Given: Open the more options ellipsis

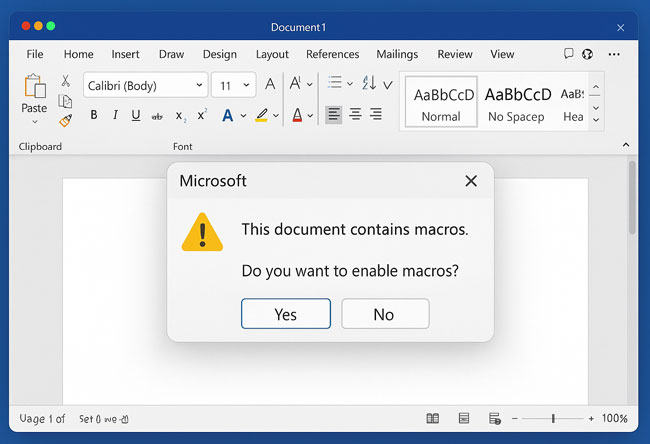Looking at the screenshot, I should (614, 54).
